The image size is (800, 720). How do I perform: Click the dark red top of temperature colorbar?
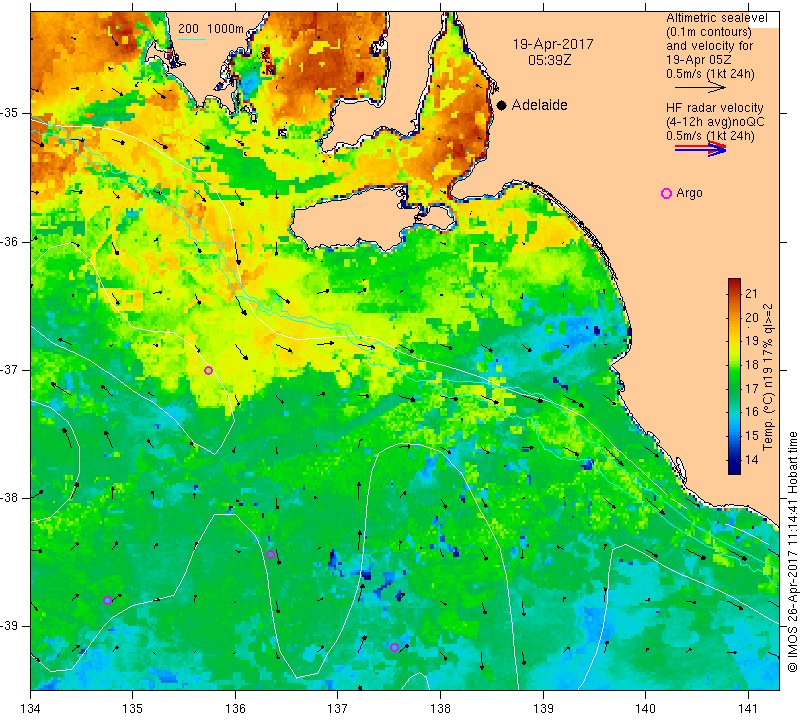734,282
